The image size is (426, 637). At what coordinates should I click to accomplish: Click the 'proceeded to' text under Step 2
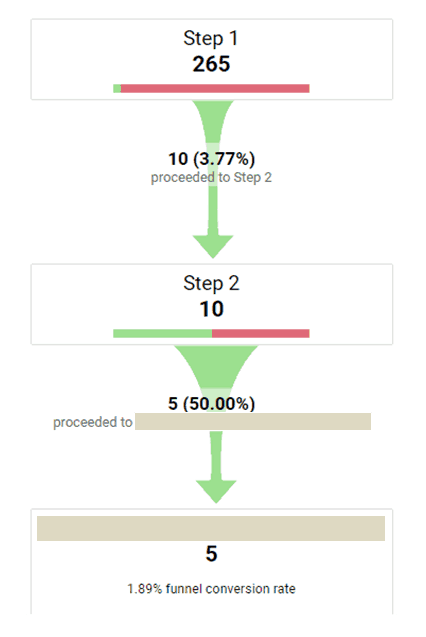point(93,422)
